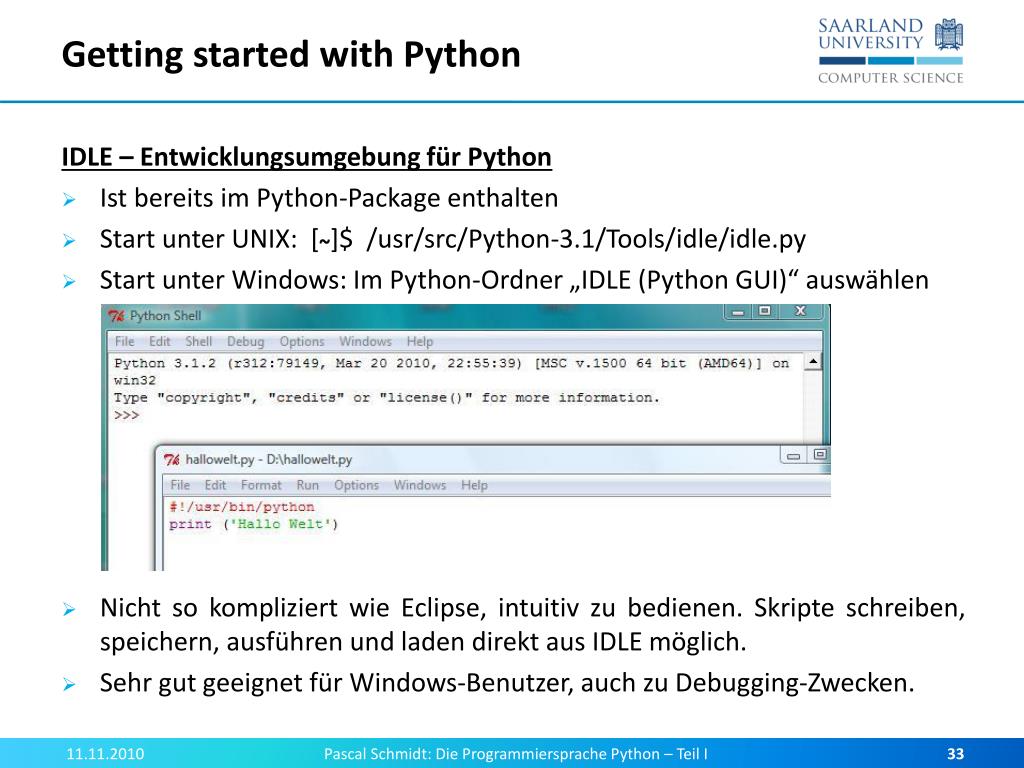Click the Type "copyright" information line
1024x768 pixels.
[387, 398]
